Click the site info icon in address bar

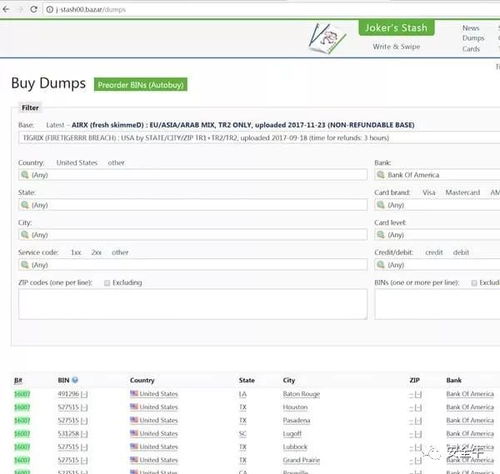click(x=50, y=10)
